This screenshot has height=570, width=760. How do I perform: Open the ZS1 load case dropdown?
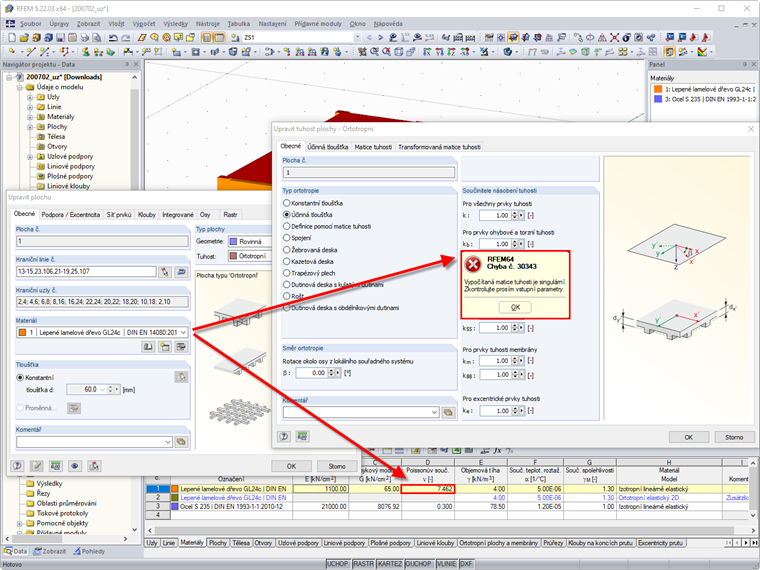tap(357, 37)
